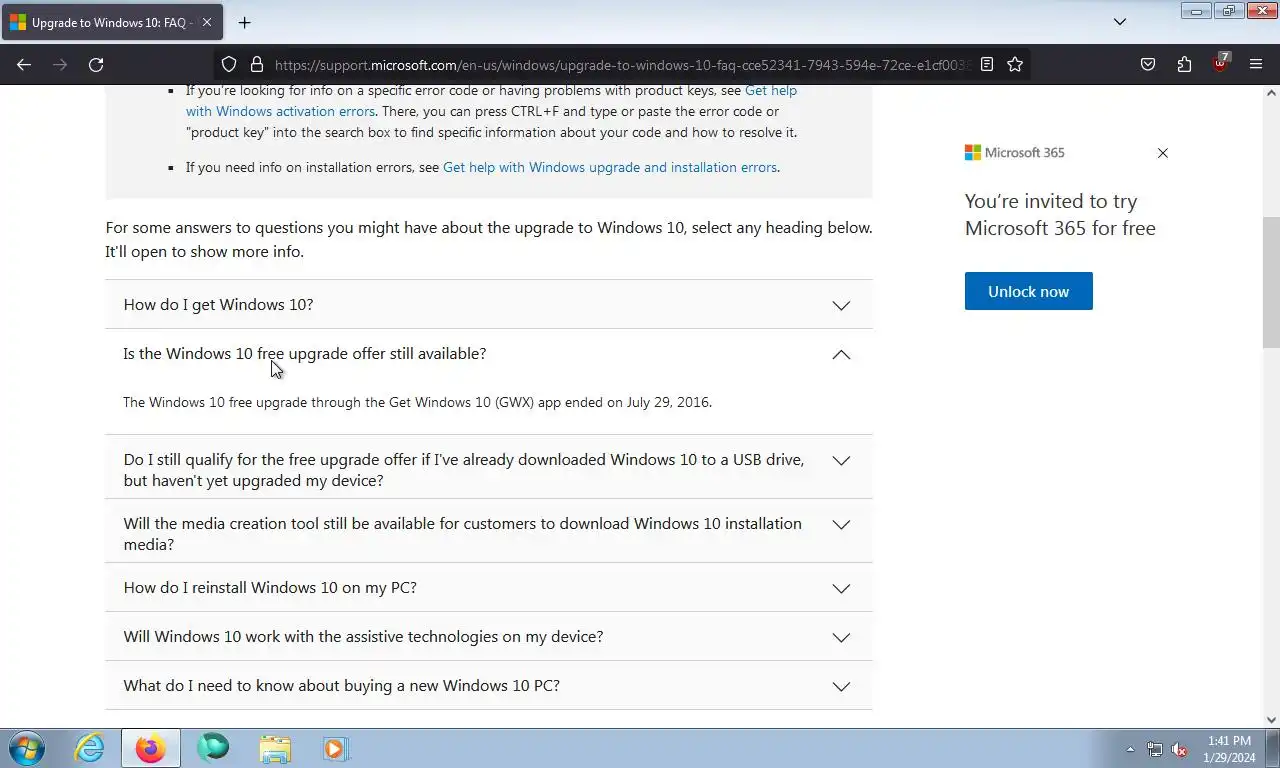The width and height of the screenshot is (1280, 768).
Task: Open Windows upgrade and installation errors link
Action: [610, 167]
